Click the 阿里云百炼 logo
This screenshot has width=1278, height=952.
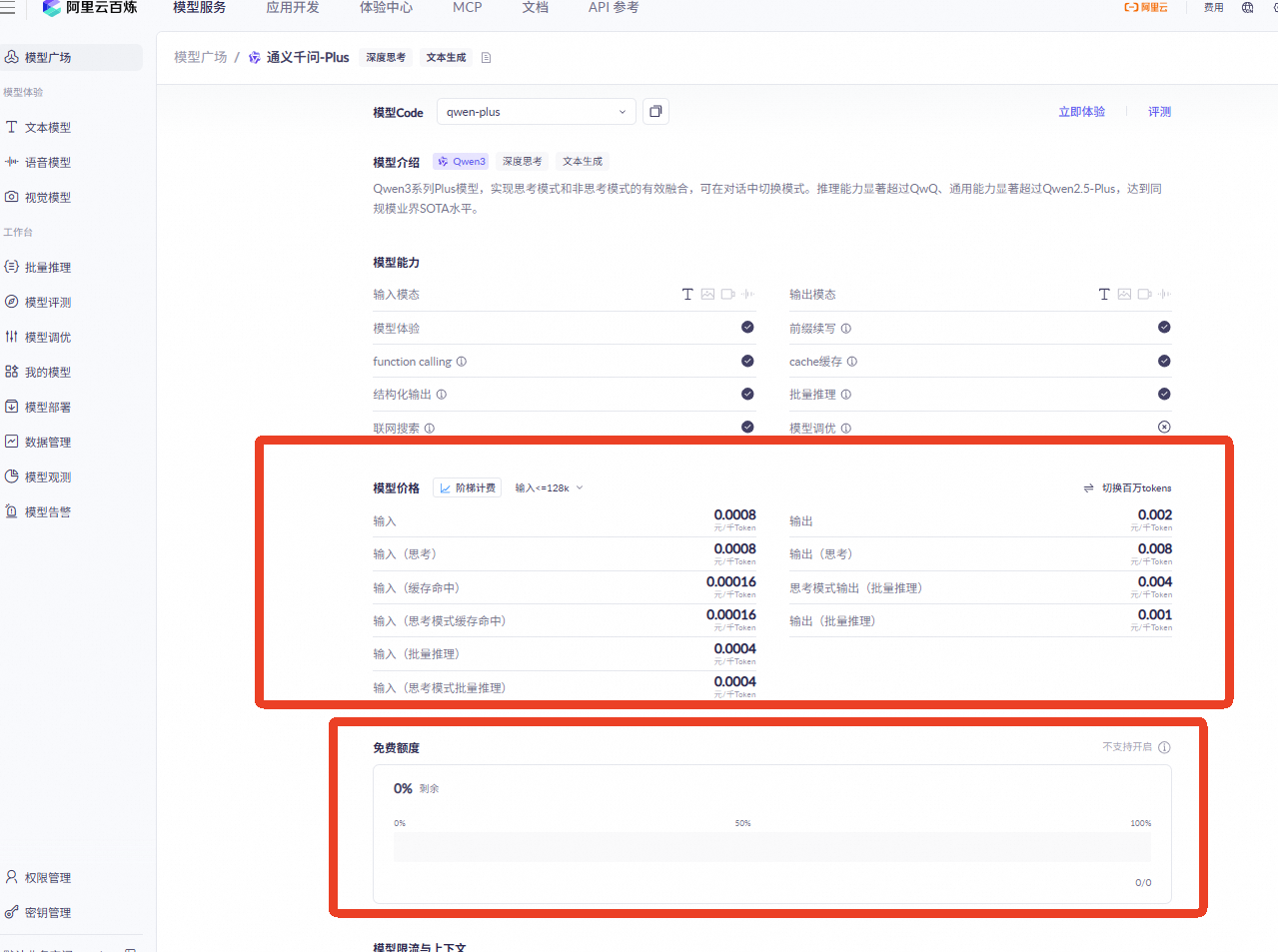point(90,8)
